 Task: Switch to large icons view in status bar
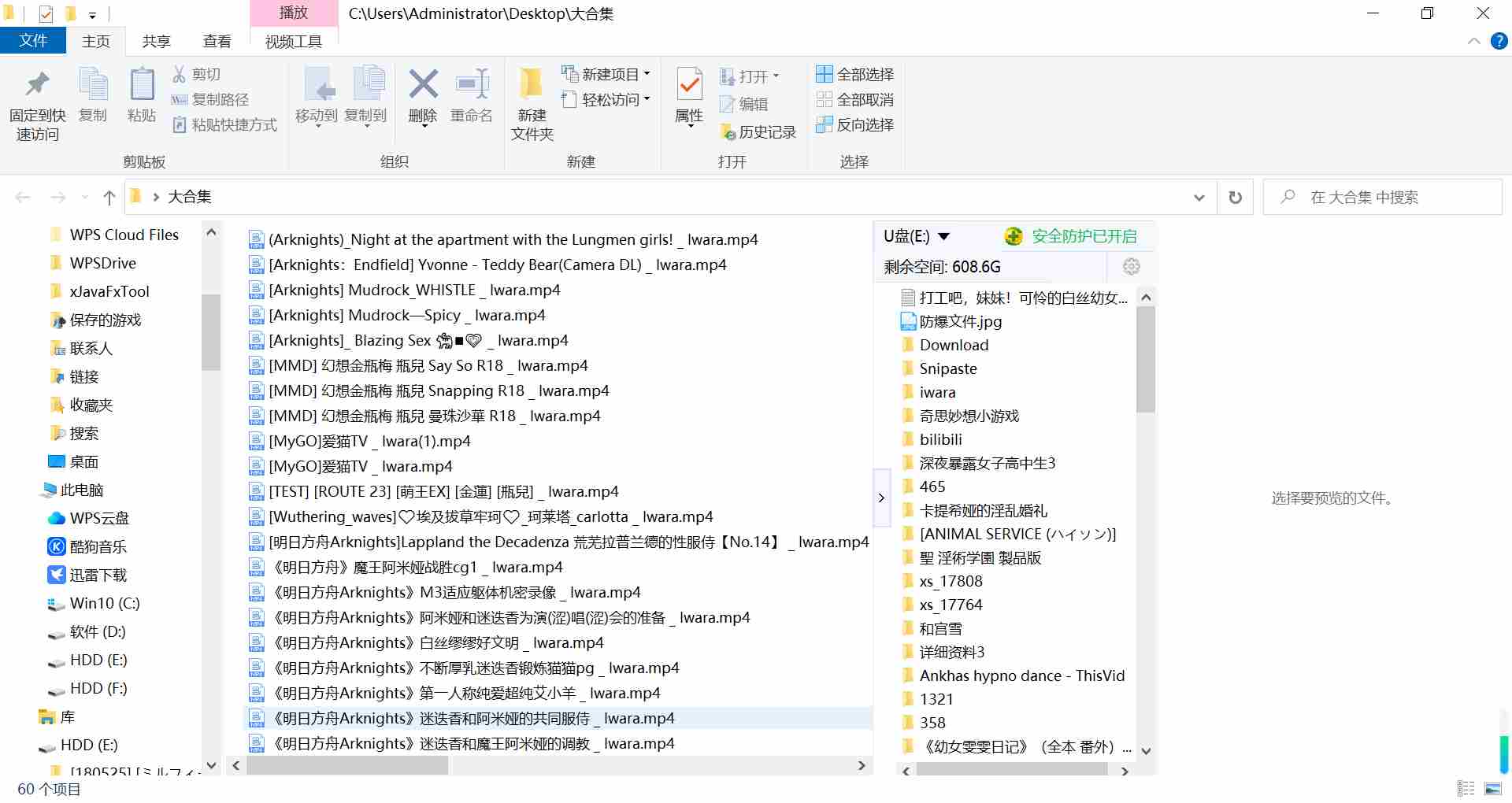[x=1492, y=788]
